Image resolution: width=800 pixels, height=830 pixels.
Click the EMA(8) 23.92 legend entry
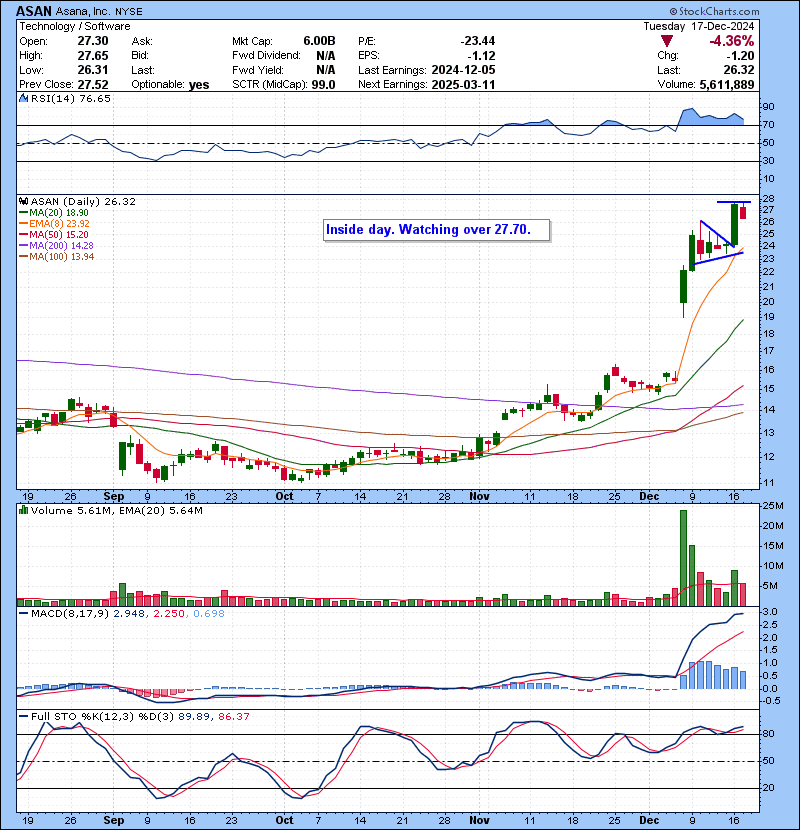55,224
